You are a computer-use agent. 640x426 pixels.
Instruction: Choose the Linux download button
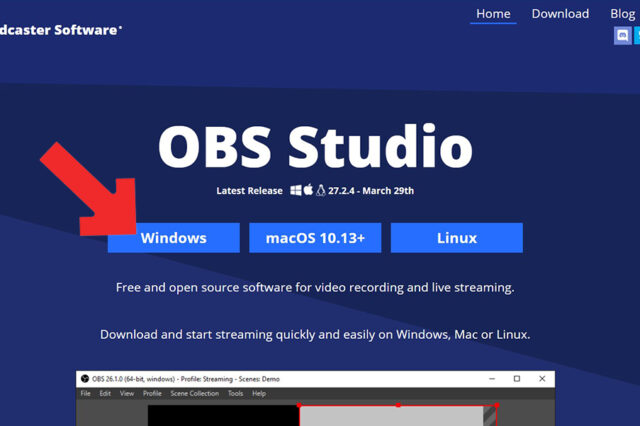[x=457, y=238]
